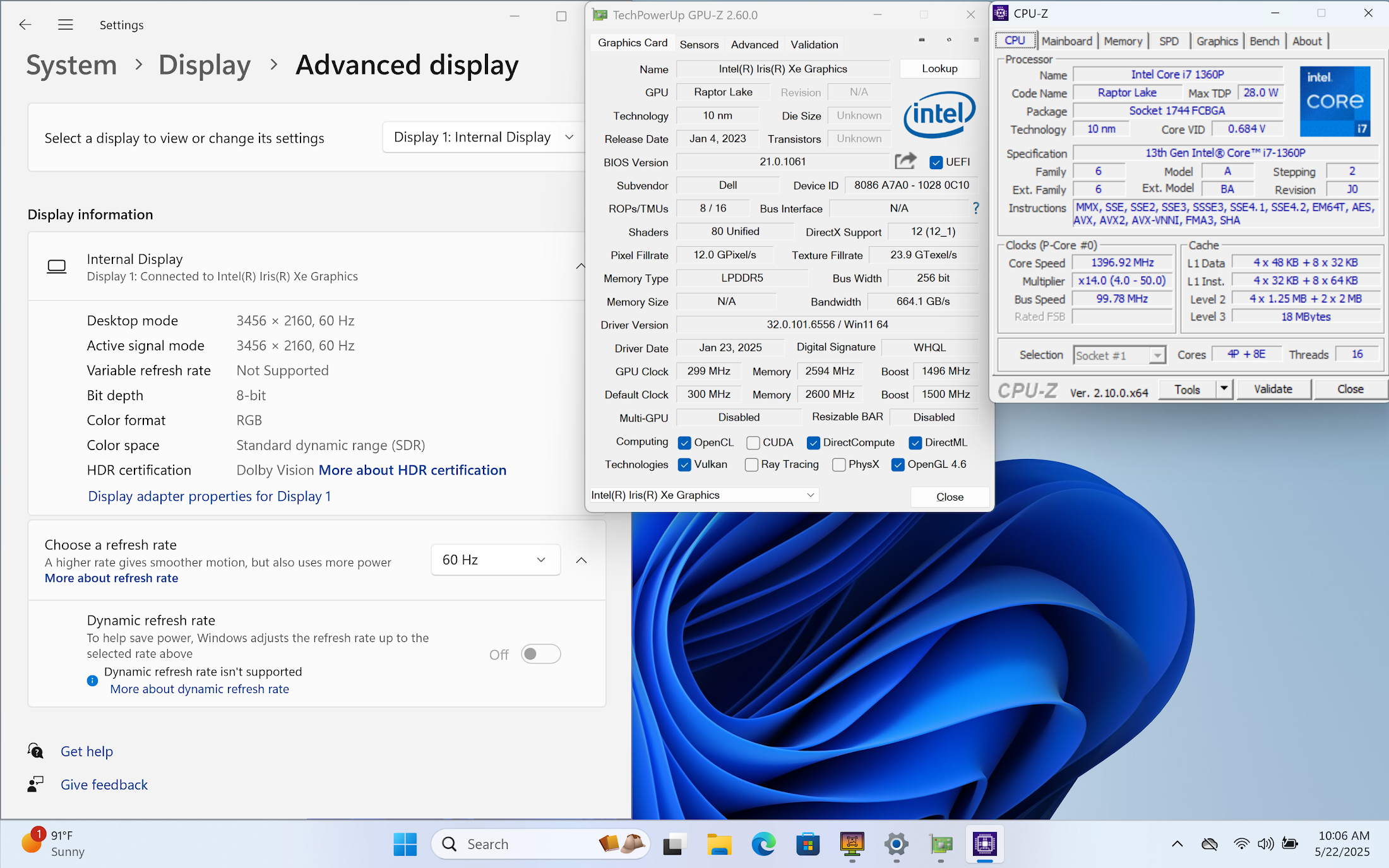Collapse the Choose a refresh rate section
This screenshot has width=1389, height=868.
click(x=581, y=560)
